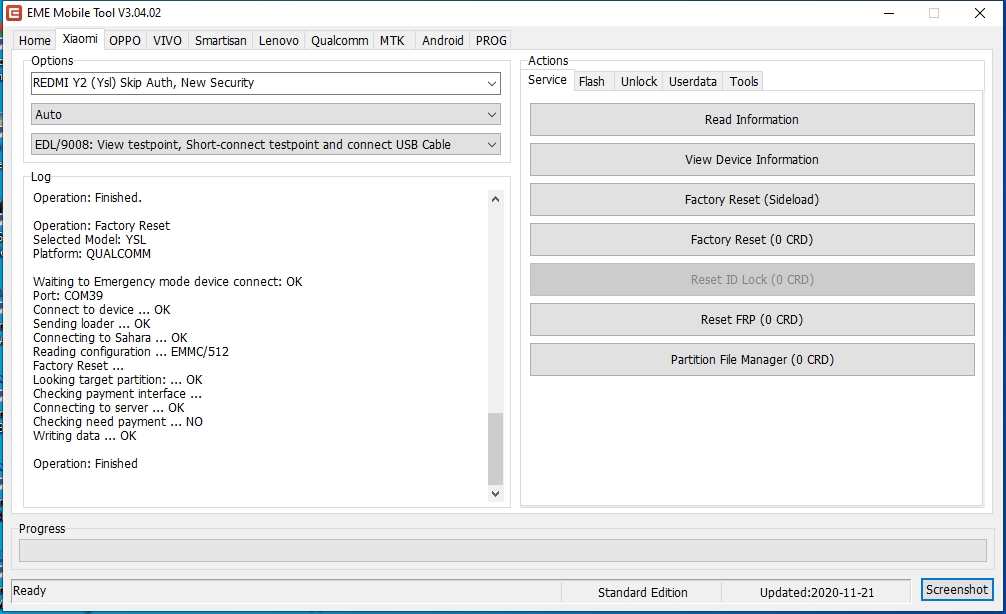1006x614 pixels.
Task: Switch to the Android tab
Action: (x=443, y=40)
